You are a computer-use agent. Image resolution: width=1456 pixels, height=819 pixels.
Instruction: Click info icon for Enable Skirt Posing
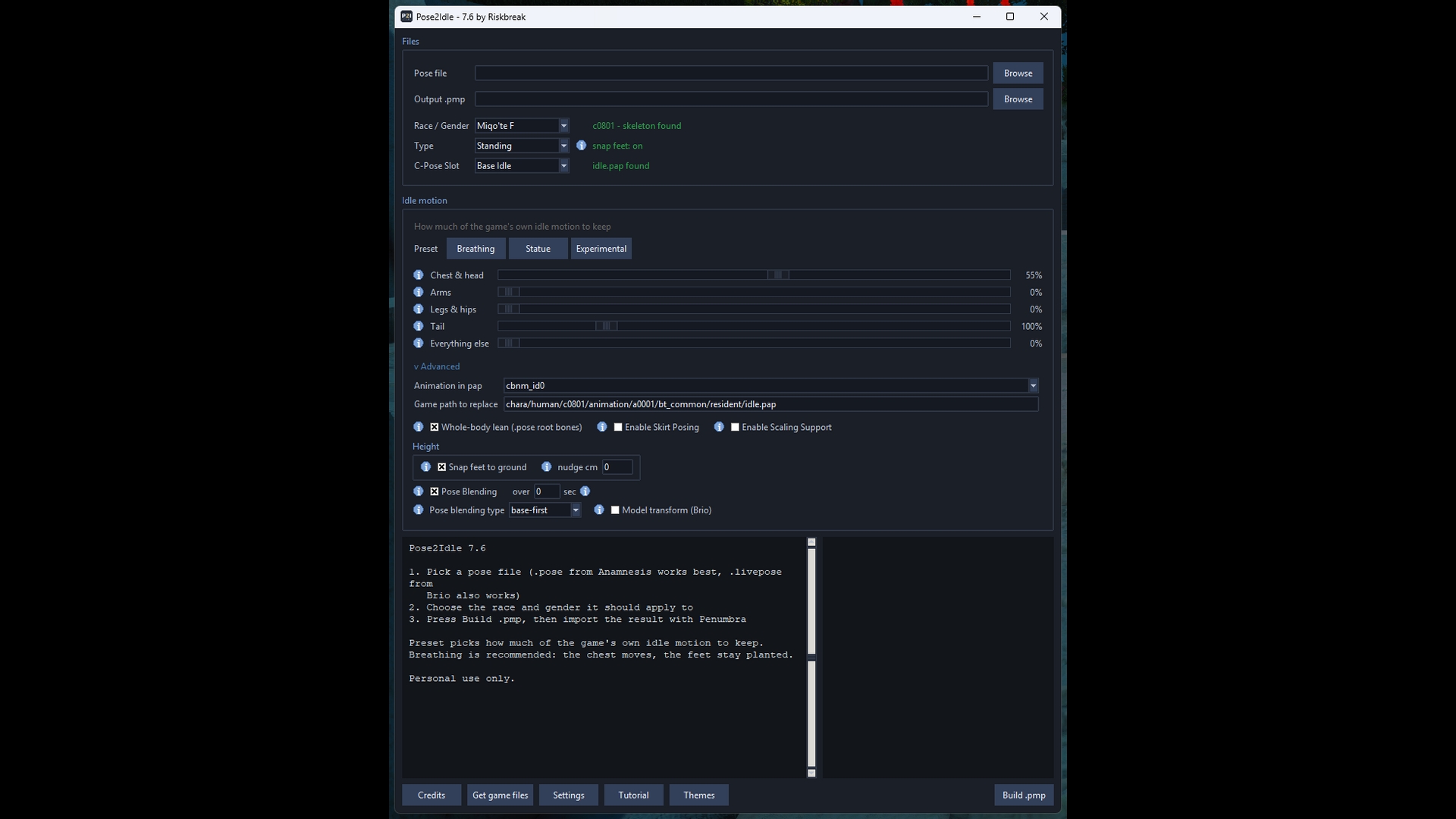pos(602,427)
